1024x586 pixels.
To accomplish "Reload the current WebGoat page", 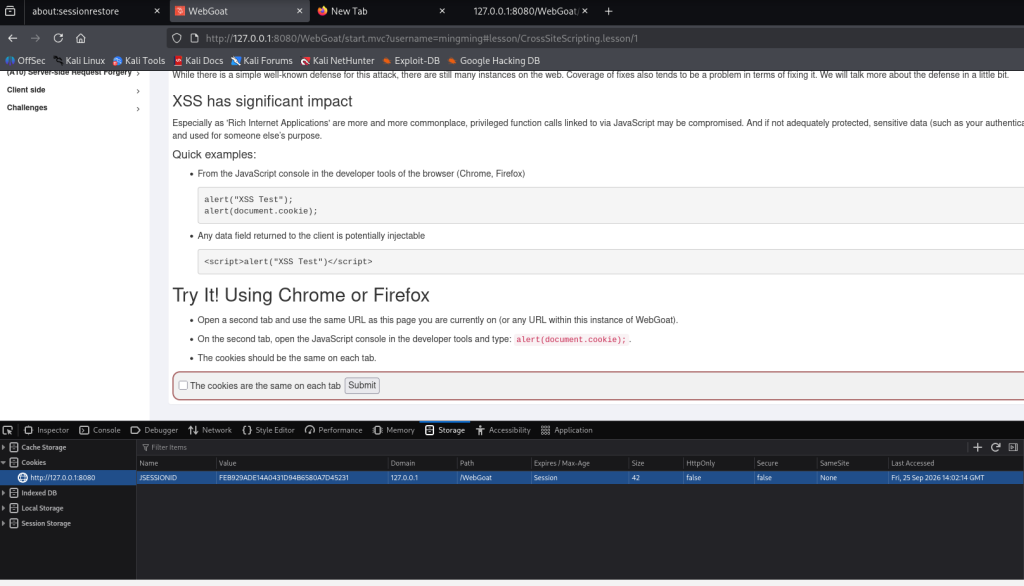I will pyautogui.click(x=58, y=39).
